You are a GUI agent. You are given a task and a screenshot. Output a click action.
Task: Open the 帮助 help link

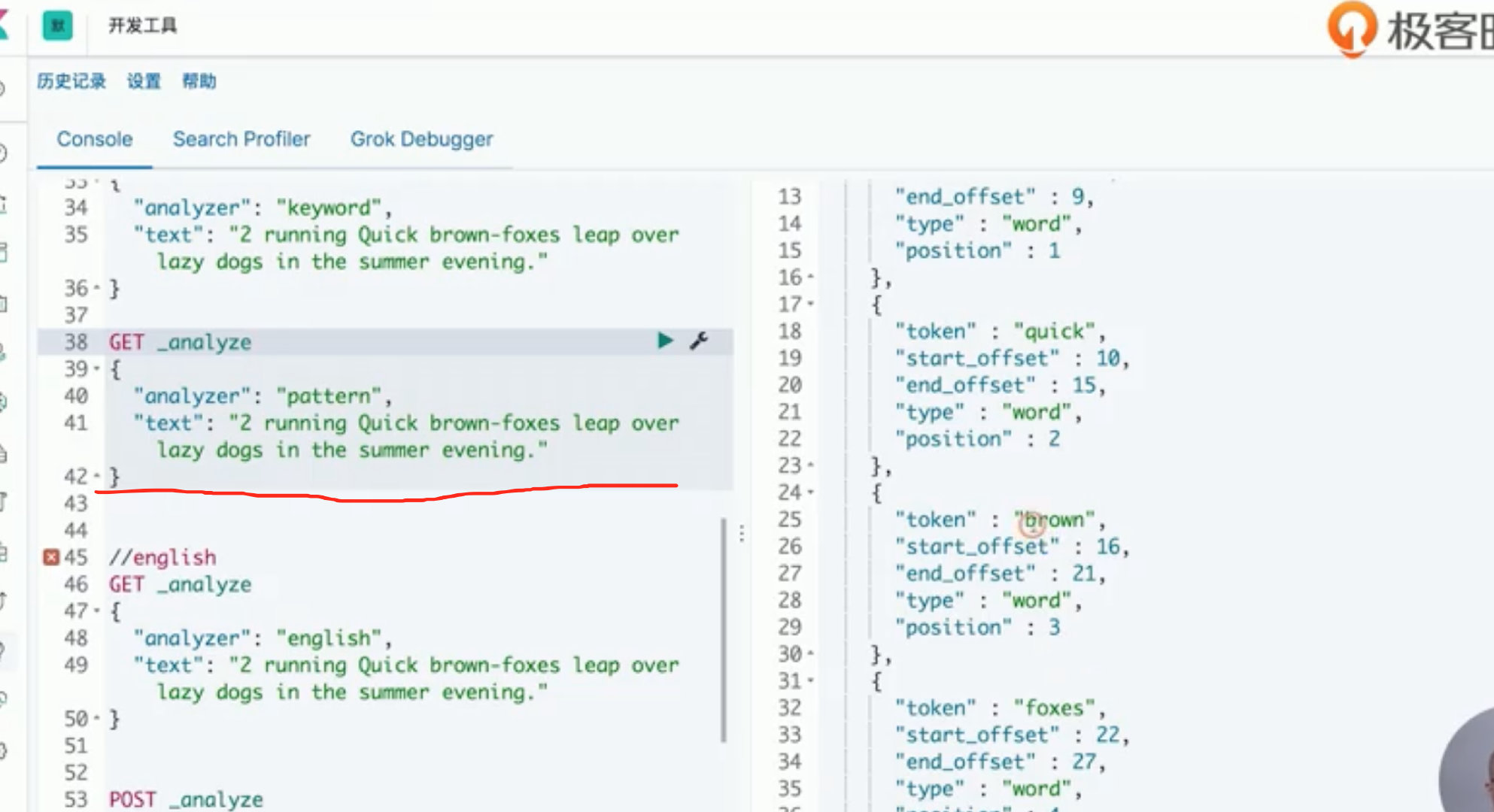(x=199, y=81)
